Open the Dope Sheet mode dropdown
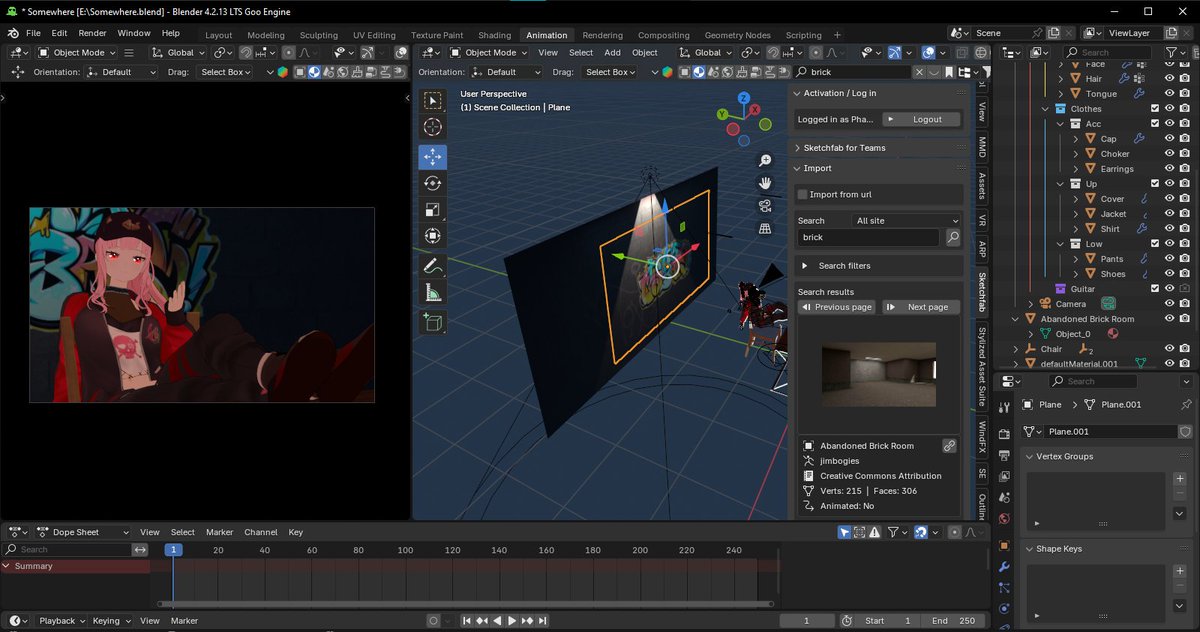Viewport: 1200px width, 632px height. (83, 532)
